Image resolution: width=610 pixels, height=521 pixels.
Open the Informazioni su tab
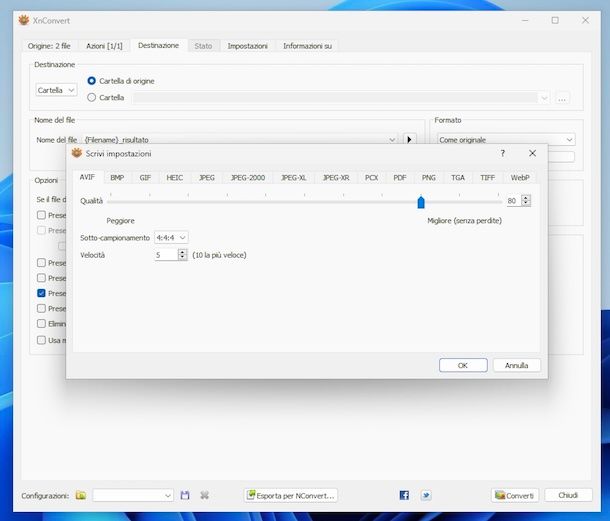[x=307, y=46]
